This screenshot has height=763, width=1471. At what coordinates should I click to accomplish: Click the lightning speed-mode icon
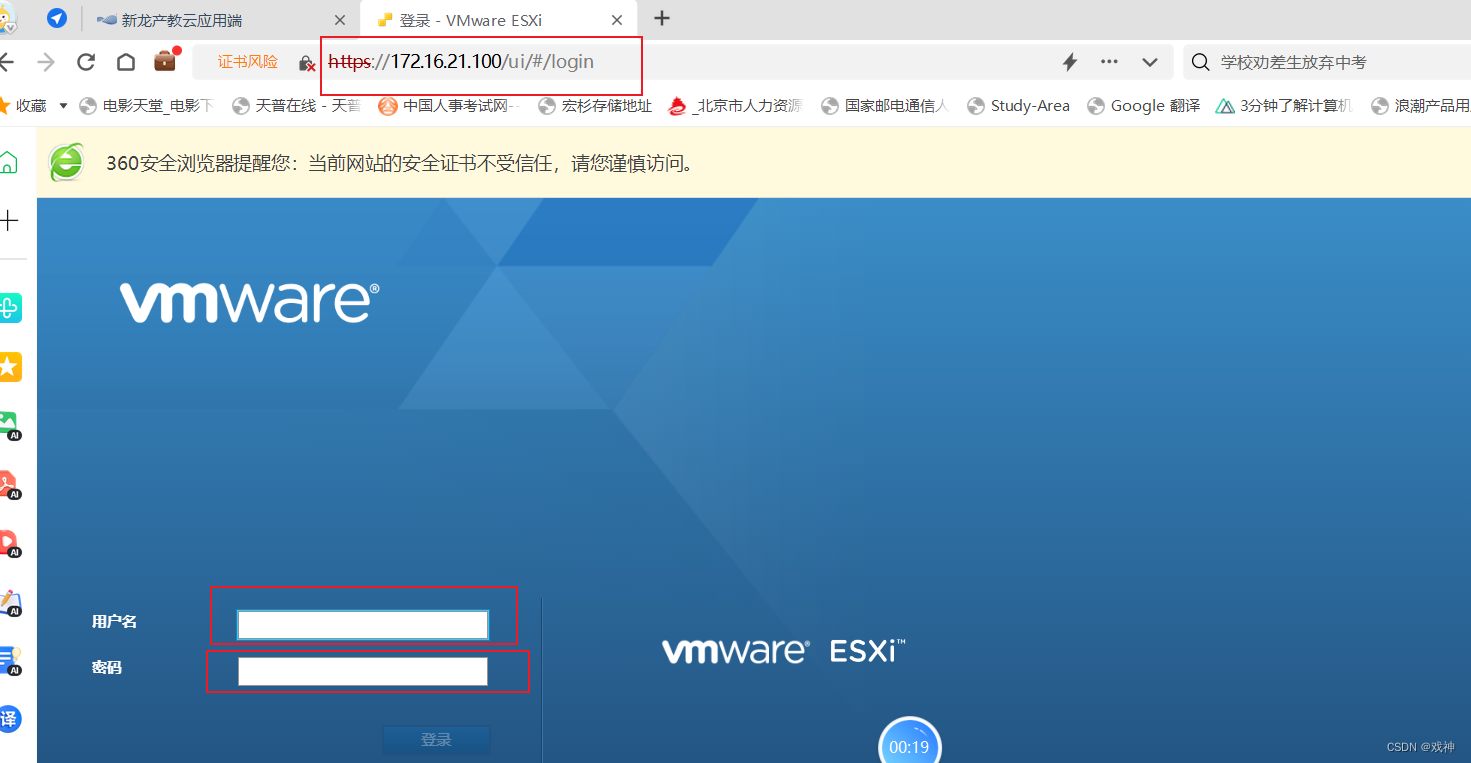coord(1069,62)
